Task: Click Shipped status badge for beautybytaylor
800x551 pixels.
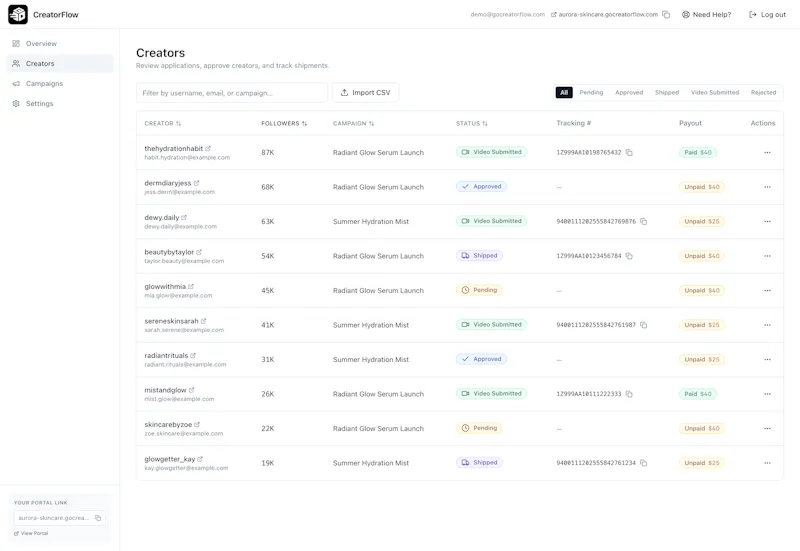Action: pyautogui.click(x=479, y=256)
